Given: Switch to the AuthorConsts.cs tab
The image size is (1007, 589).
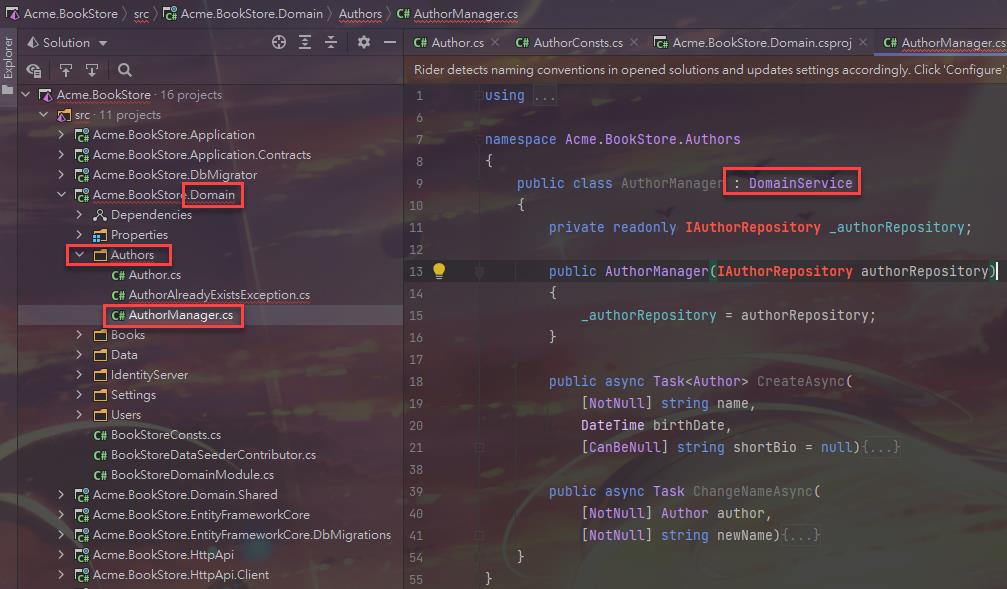Looking at the screenshot, I should (568, 43).
